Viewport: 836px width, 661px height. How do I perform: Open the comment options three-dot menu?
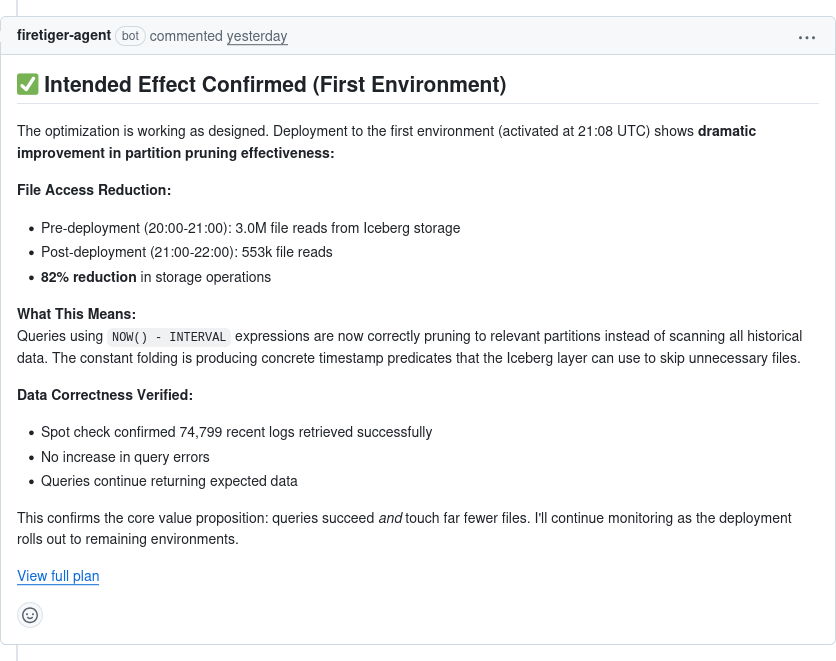click(x=807, y=37)
